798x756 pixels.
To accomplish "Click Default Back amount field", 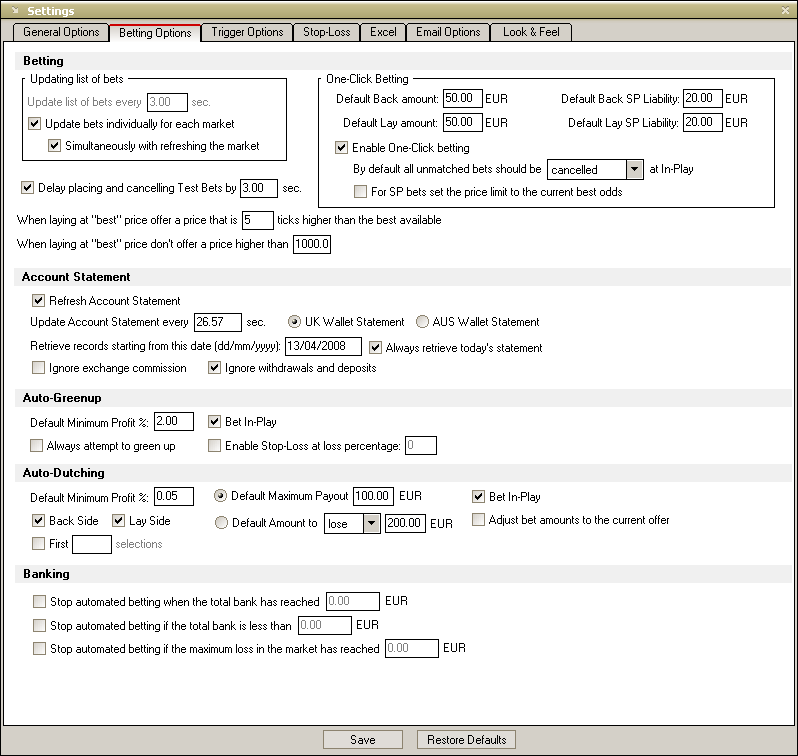I will point(463,98).
